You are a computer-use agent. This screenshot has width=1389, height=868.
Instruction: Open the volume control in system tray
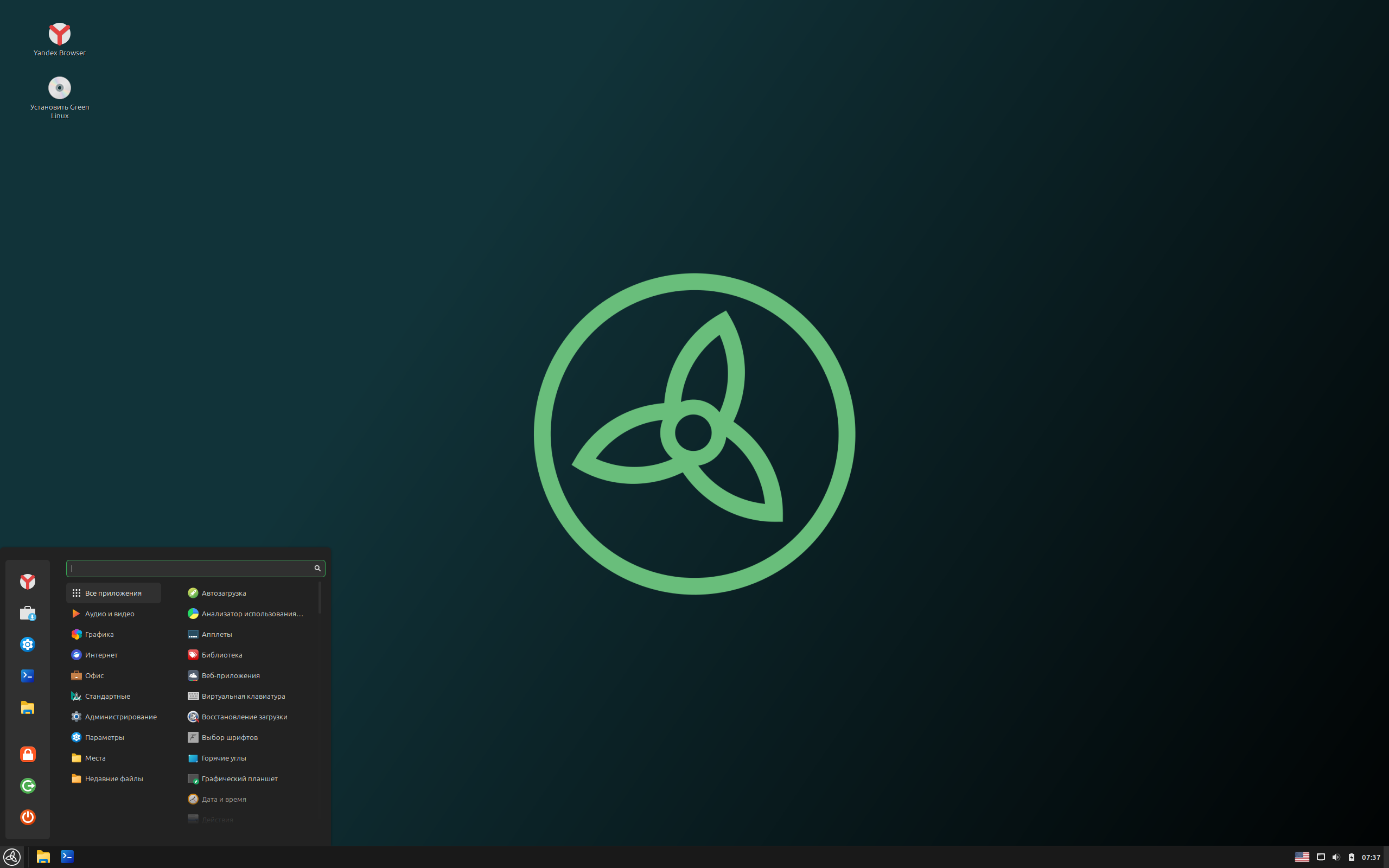tap(1336, 857)
